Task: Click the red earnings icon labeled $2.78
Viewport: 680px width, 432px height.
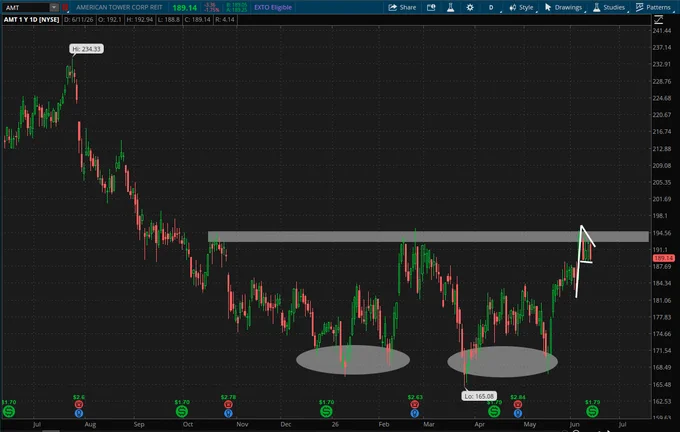Action: click(228, 405)
